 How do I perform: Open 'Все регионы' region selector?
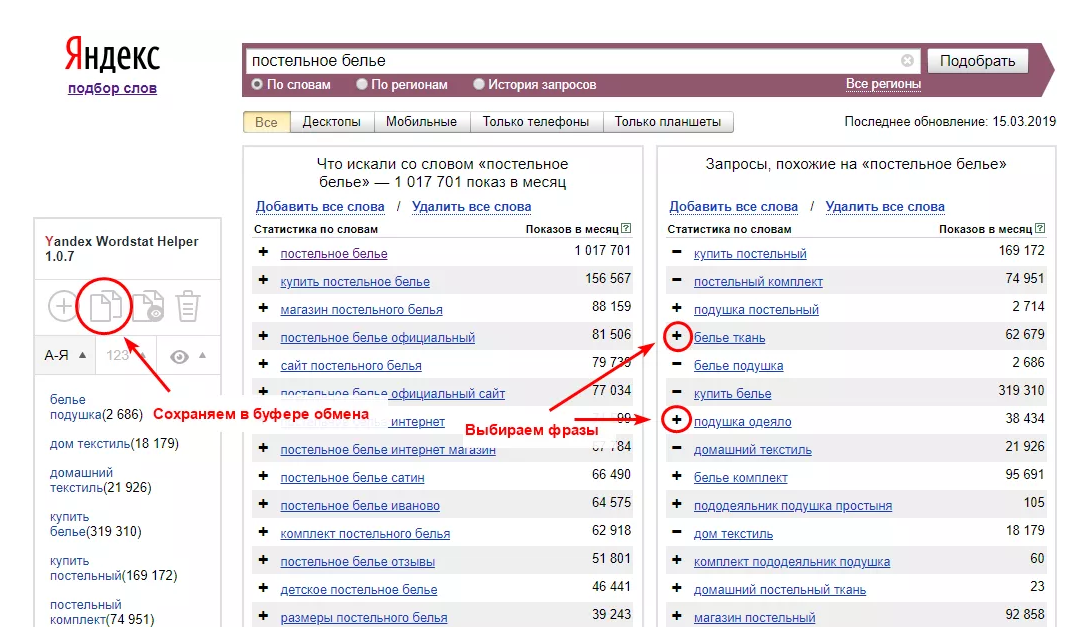(x=883, y=84)
